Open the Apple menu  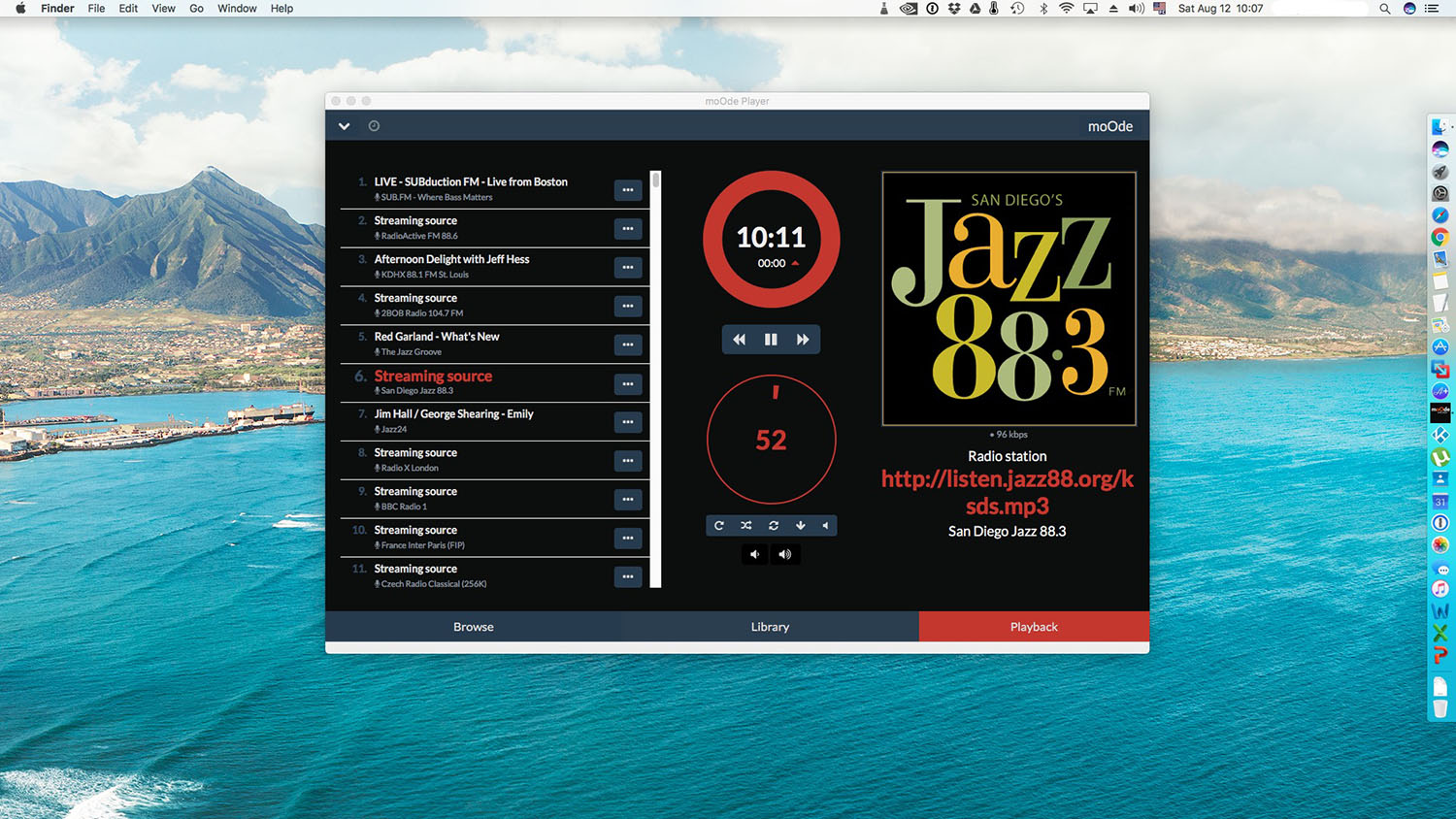pyautogui.click(x=19, y=9)
